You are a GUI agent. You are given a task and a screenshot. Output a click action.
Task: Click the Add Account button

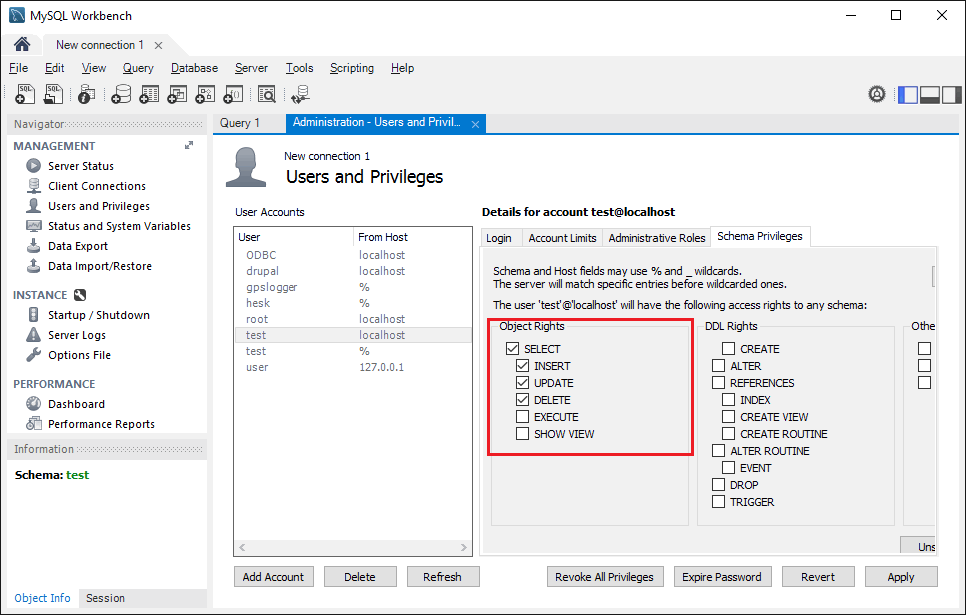(x=274, y=577)
